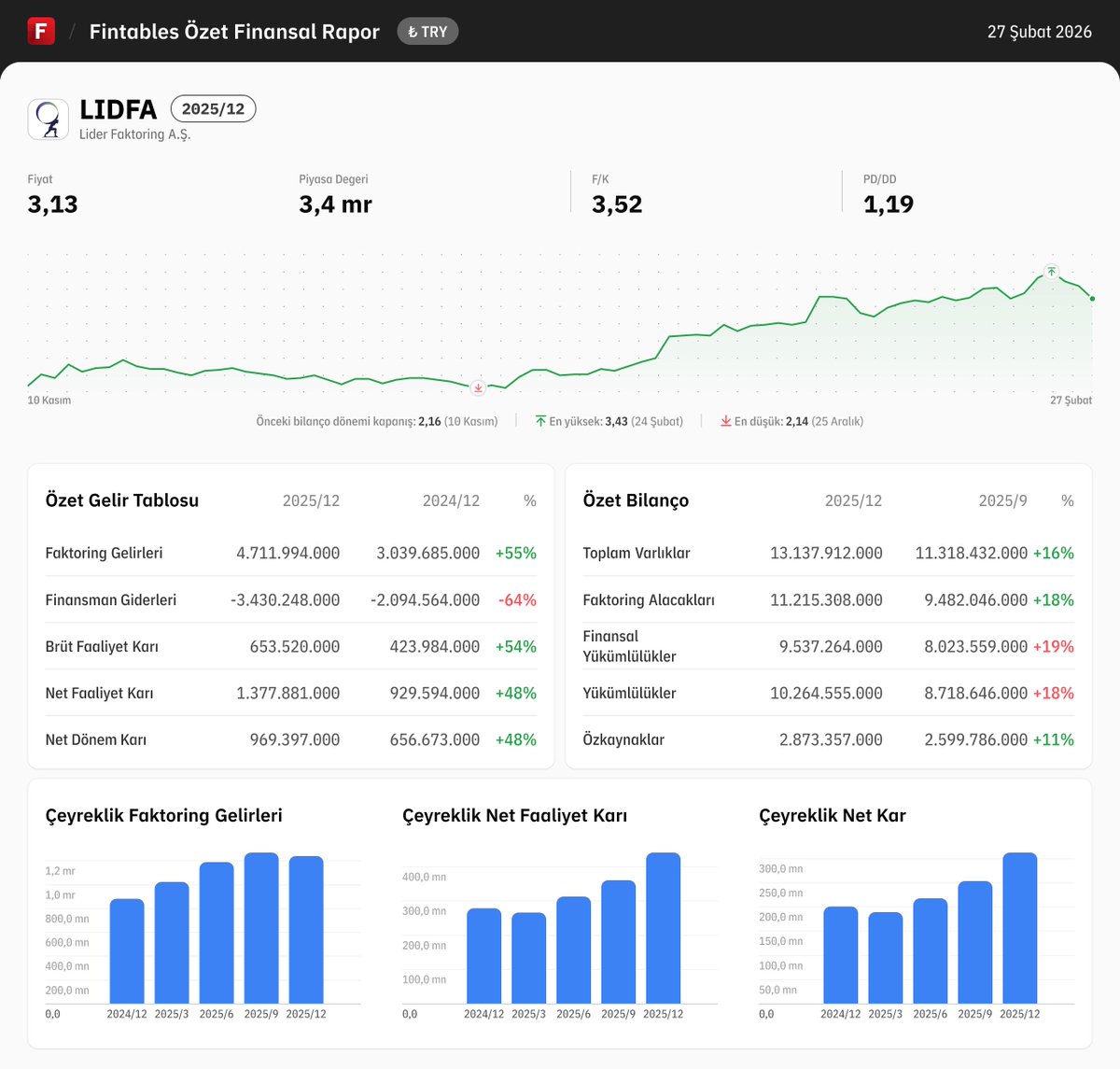Screen dimensions: 1120x1069
Task: Click the Özet Bilanço heading
Action: point(636,500)
